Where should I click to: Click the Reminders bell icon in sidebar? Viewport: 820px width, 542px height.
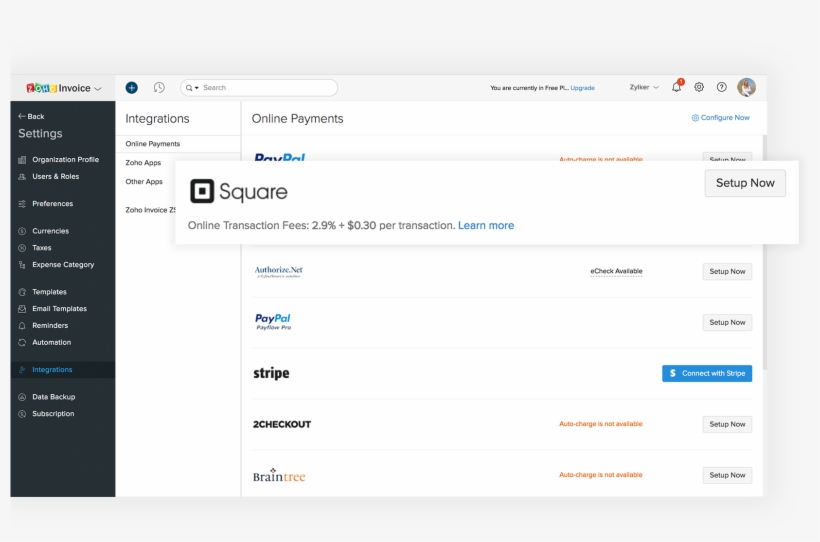22,325
